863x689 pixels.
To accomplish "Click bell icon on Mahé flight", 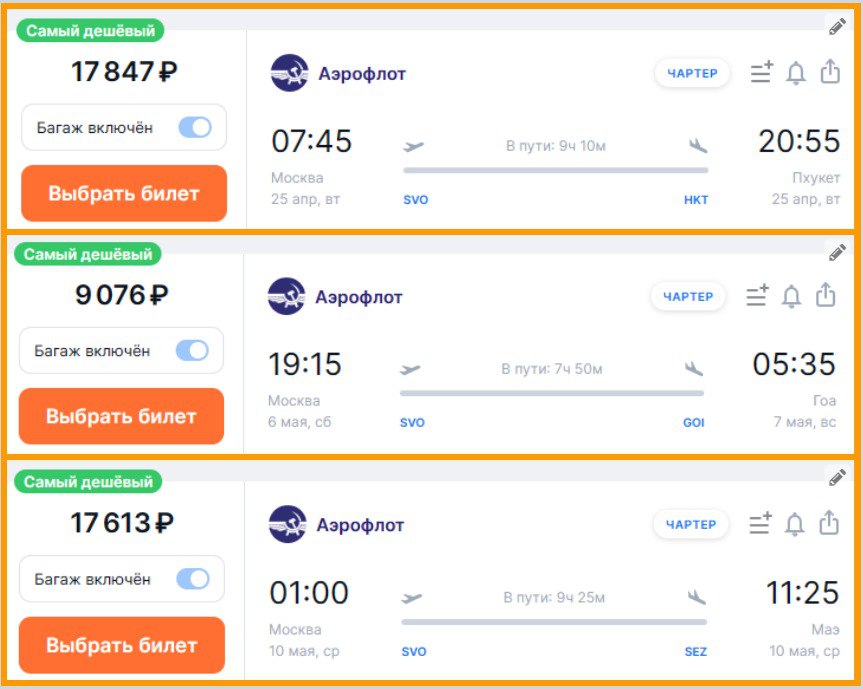I will pyautogui.click(x=794, y=524).
